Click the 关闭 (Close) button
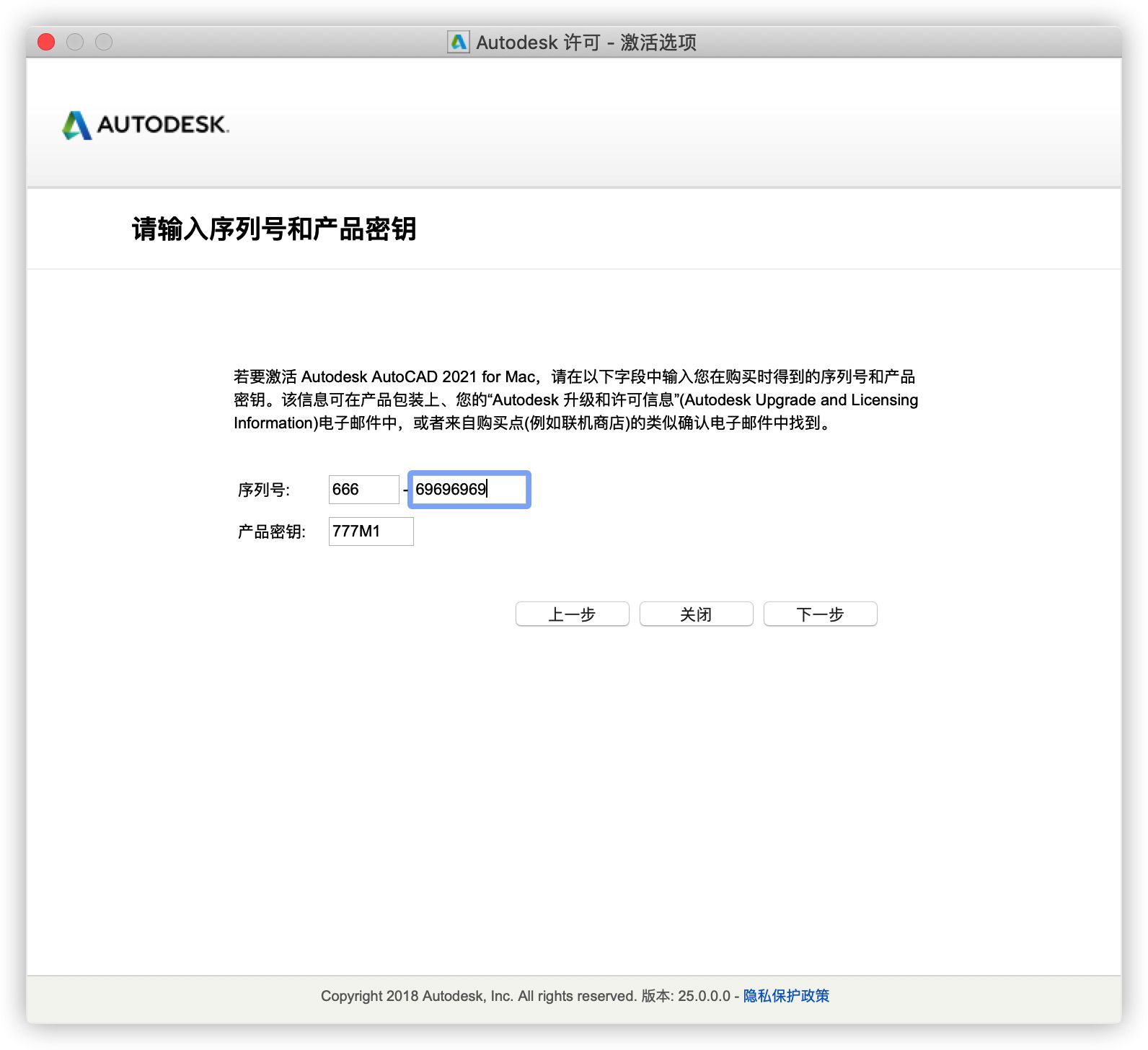1148x1050 pixels. [x=696, y=614]
